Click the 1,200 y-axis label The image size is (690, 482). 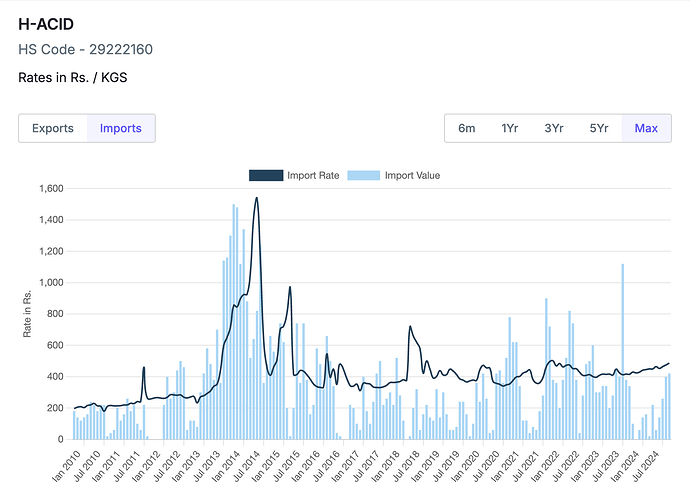51,251
